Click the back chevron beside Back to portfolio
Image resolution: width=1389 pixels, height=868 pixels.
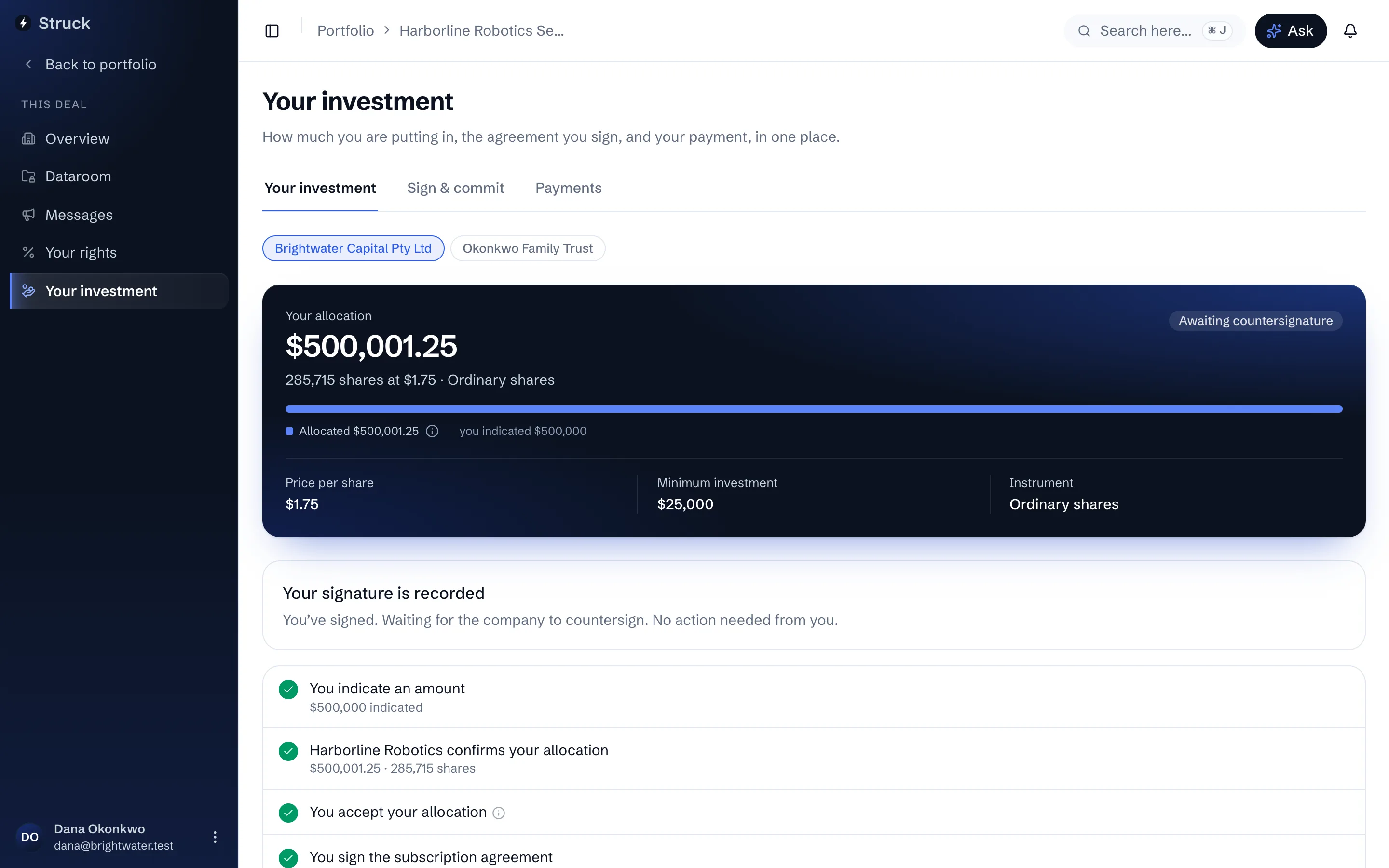tap(28, 64)
